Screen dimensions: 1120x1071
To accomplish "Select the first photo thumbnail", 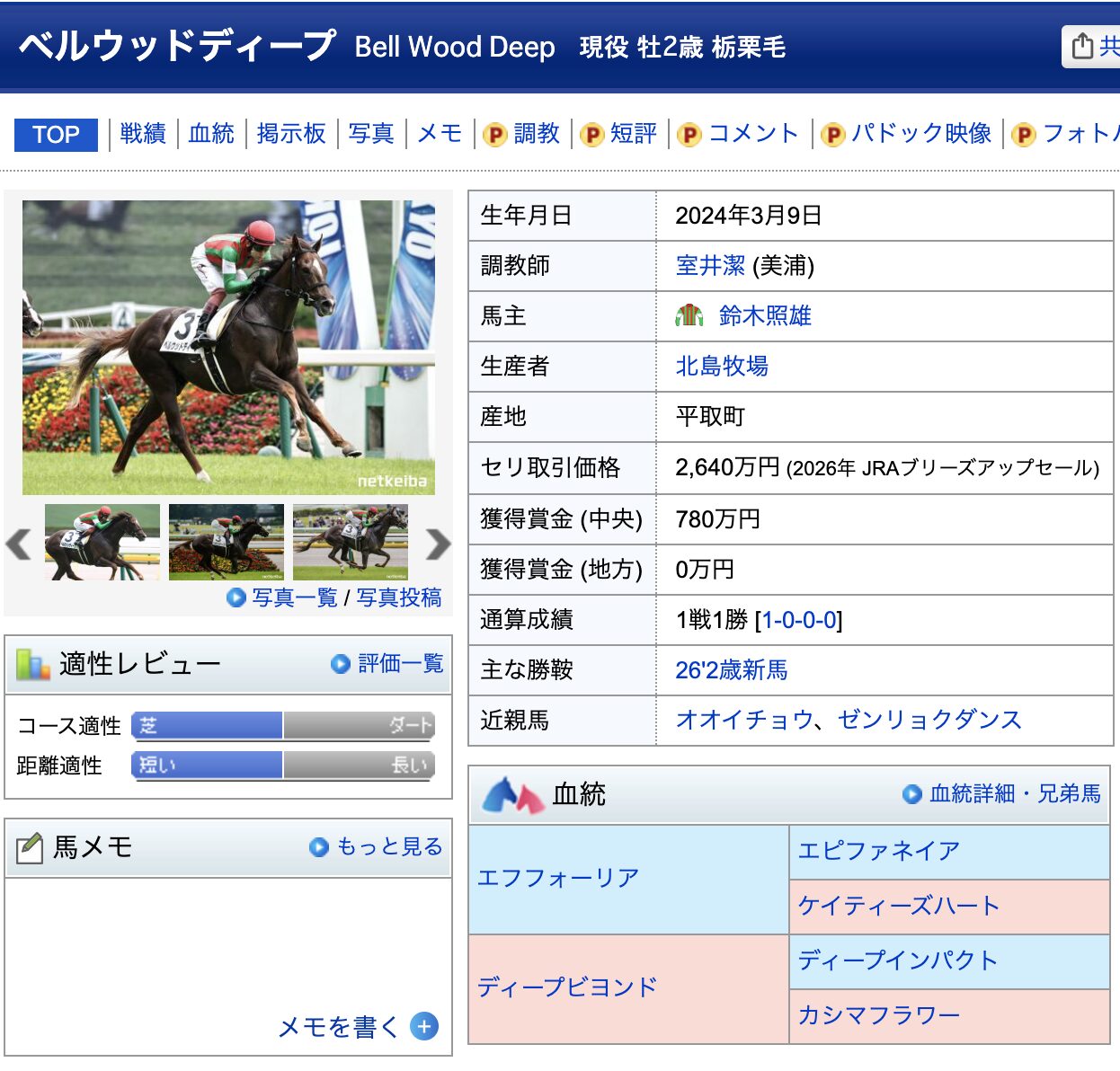I will coord(102,542).
